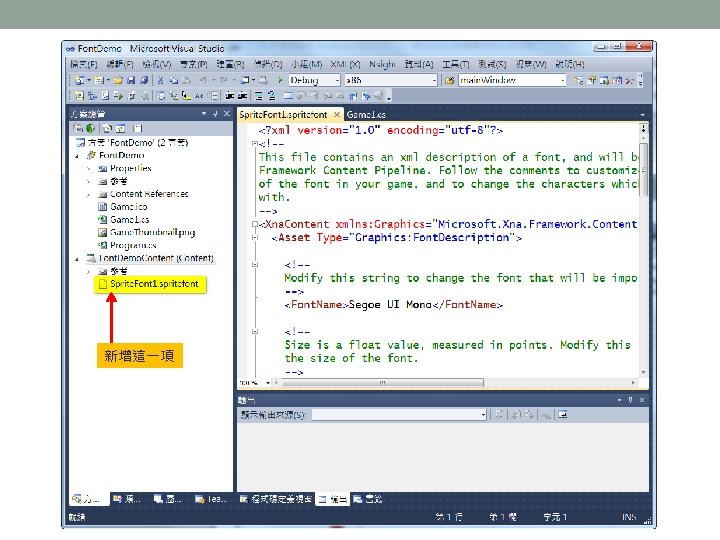Click Find in Files icon beside mainWindow box
720x540 pixels.
pos(450,80)
